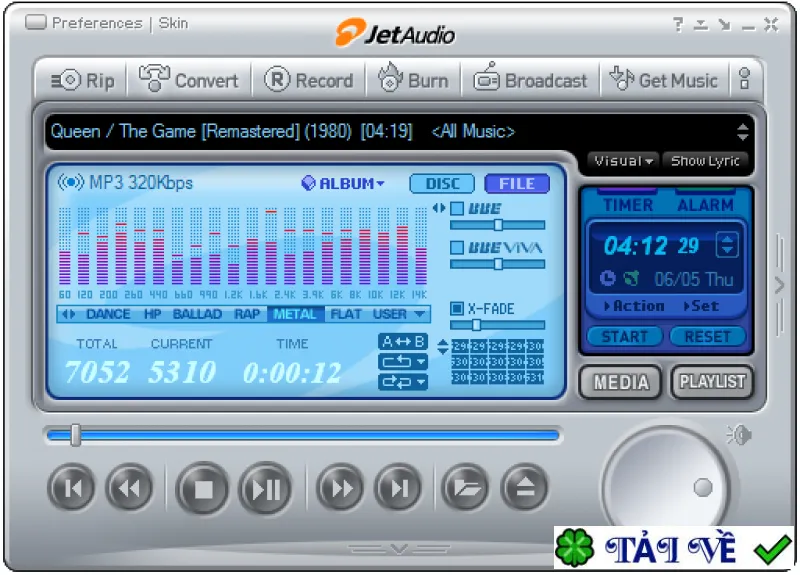Expand the ALBUM mode dropdown

[343, 183]
